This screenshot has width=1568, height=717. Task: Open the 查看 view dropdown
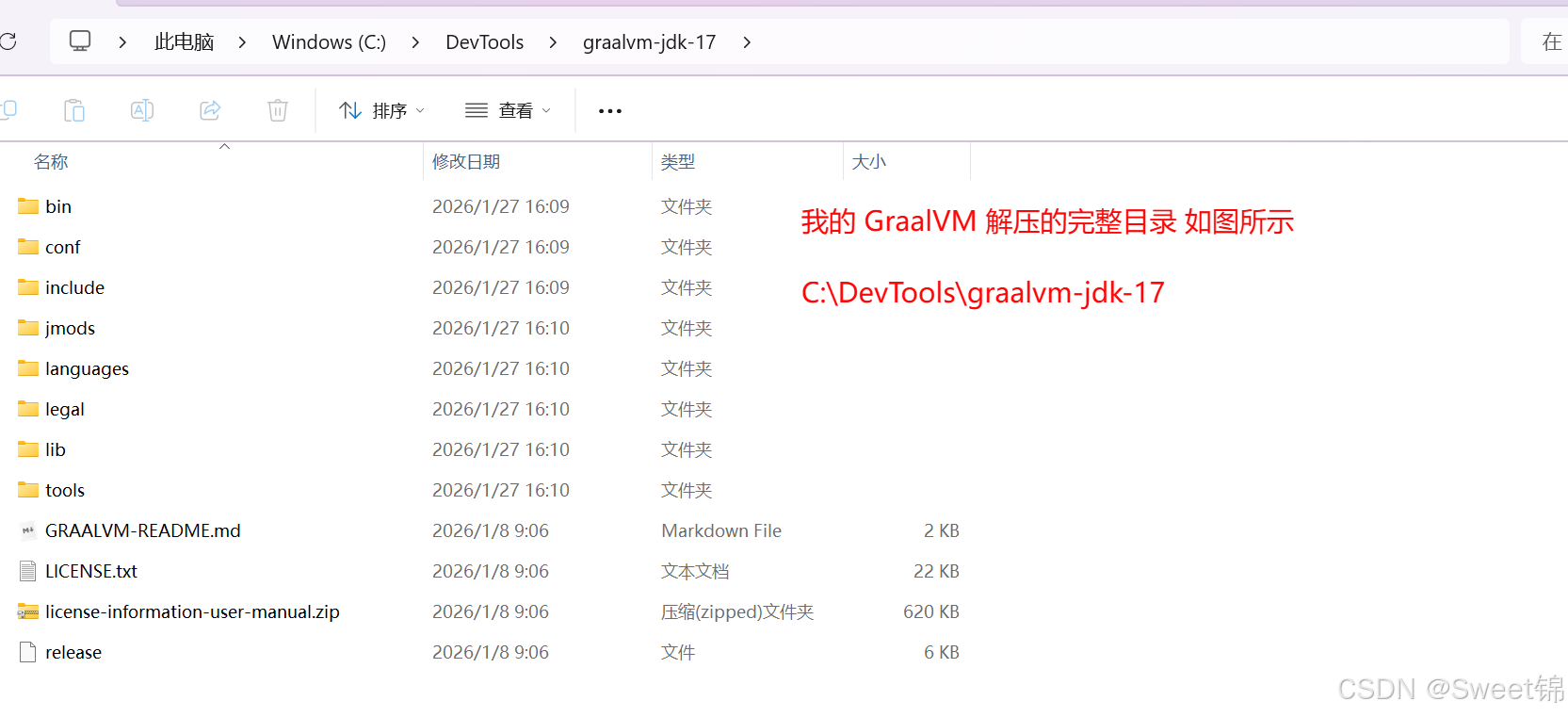click(x=508, y=110)
